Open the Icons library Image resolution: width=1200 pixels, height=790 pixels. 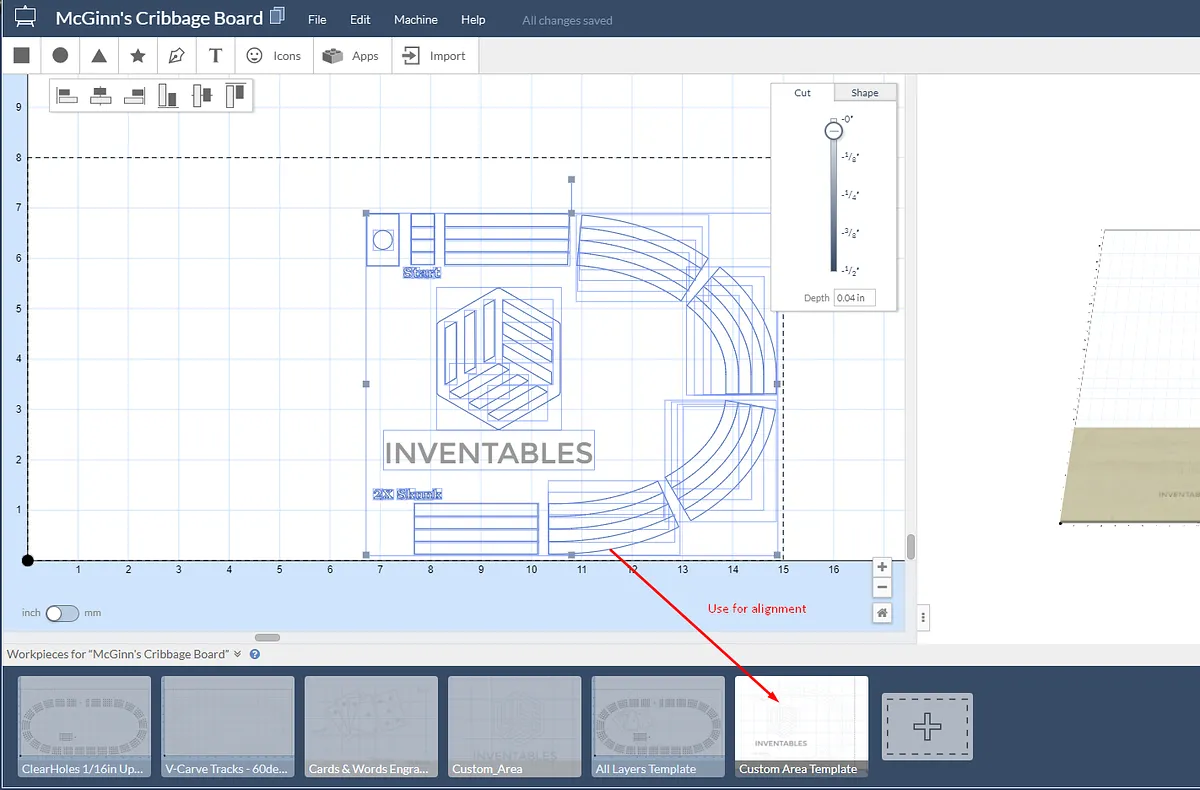[274, 56]
